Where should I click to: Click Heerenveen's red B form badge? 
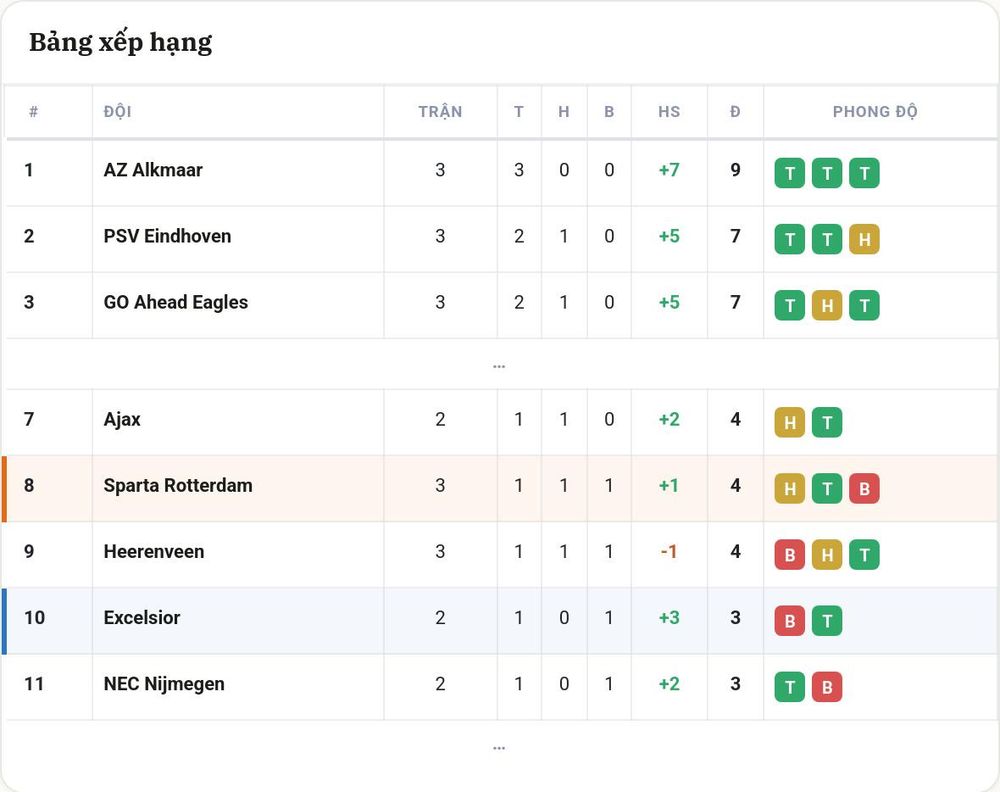[x=790, y=555]
